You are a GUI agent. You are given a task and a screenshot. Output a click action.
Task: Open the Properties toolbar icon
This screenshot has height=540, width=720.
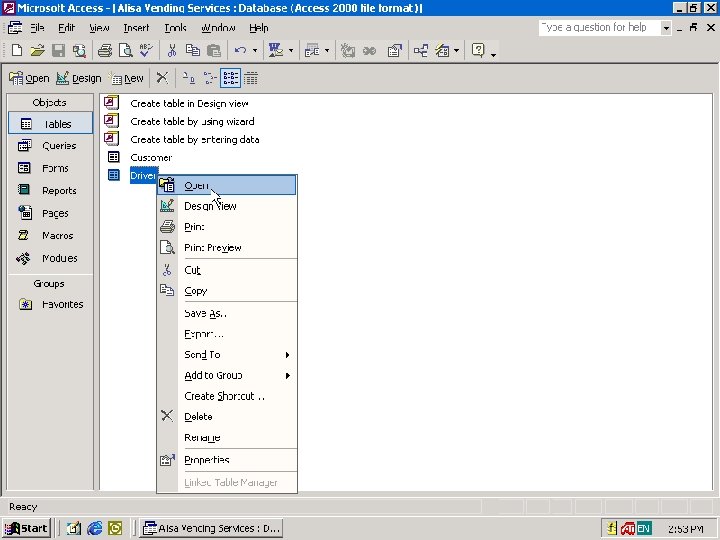click(394, 50)
